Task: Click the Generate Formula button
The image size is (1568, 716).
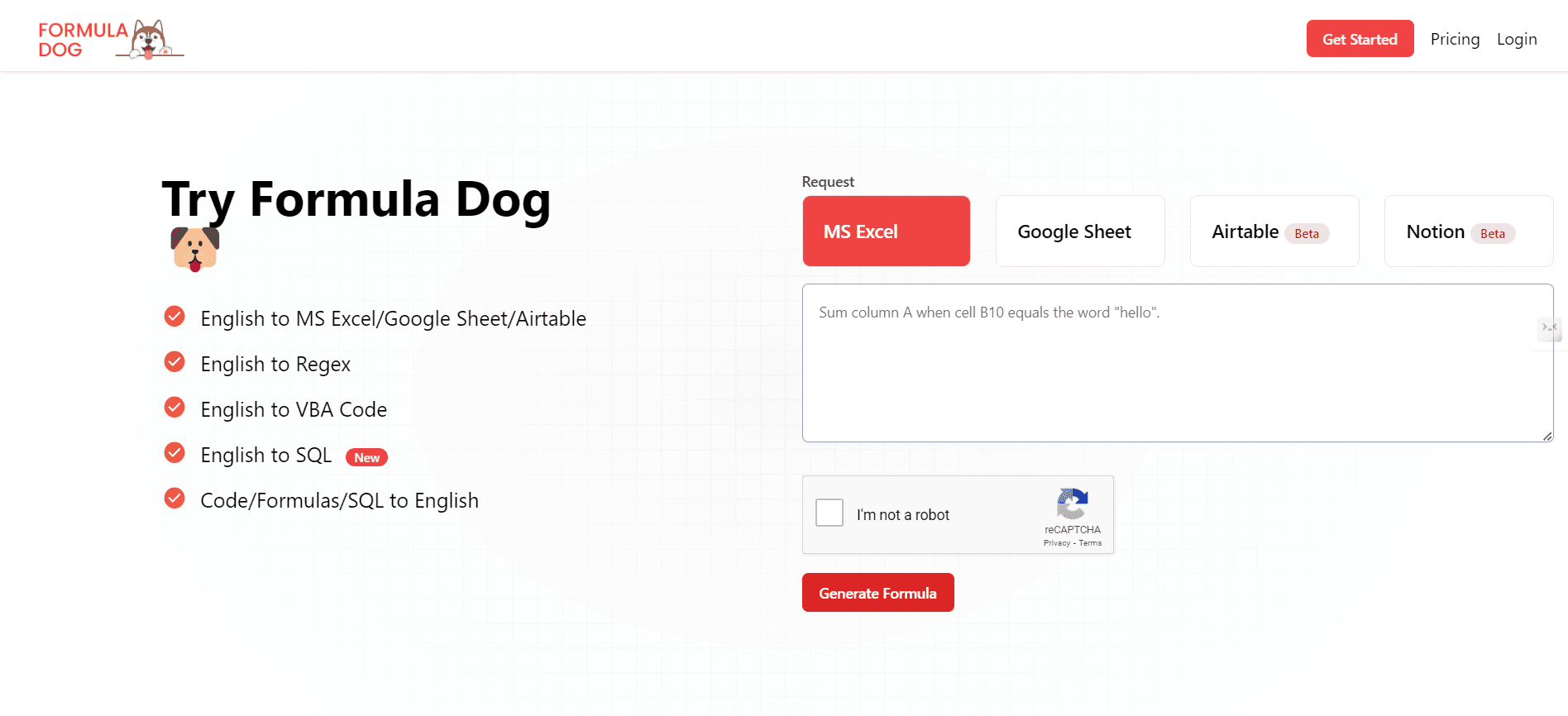Action: (878, 593)
